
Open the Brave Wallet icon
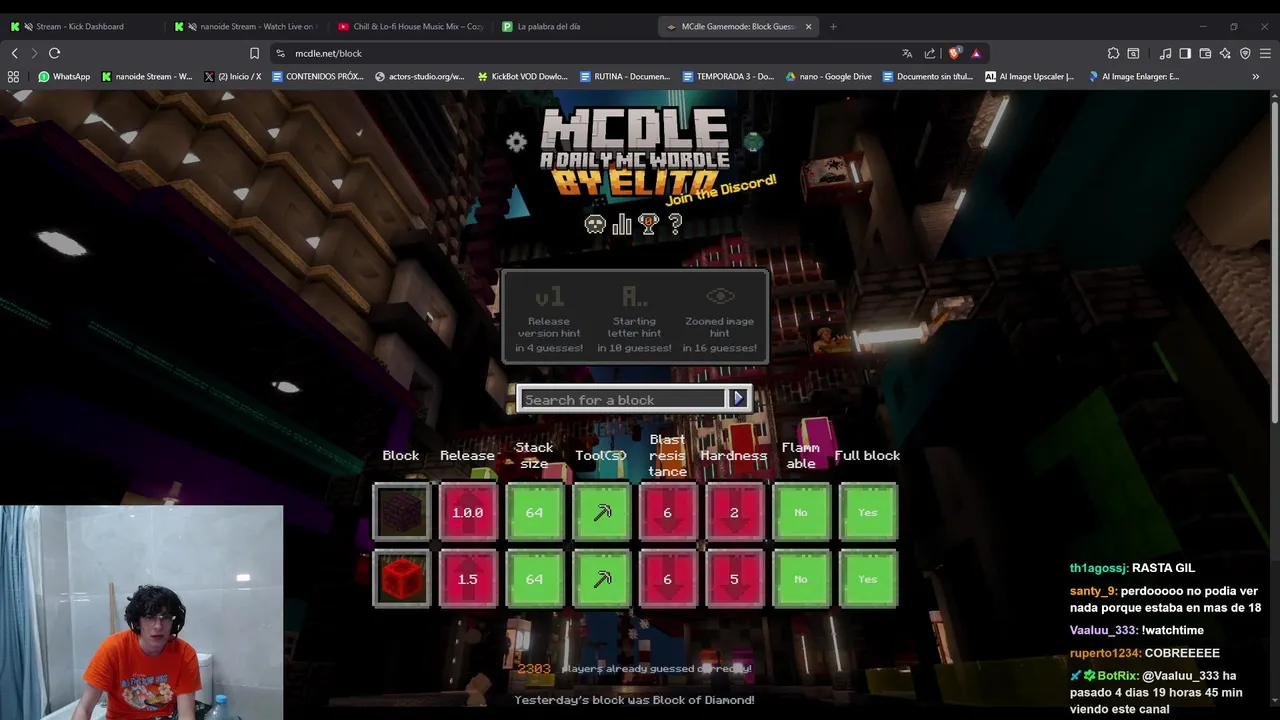point(1205,53)
